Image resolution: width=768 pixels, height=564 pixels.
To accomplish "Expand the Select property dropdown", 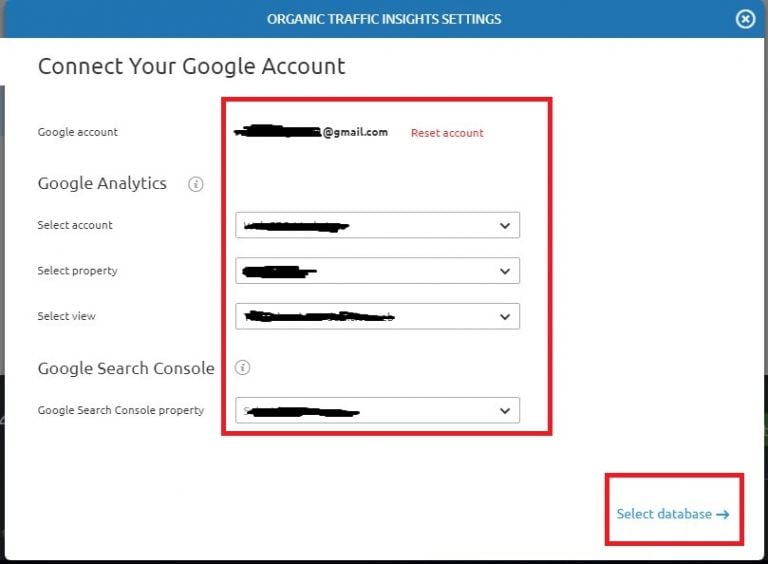I will click(377, 271).
